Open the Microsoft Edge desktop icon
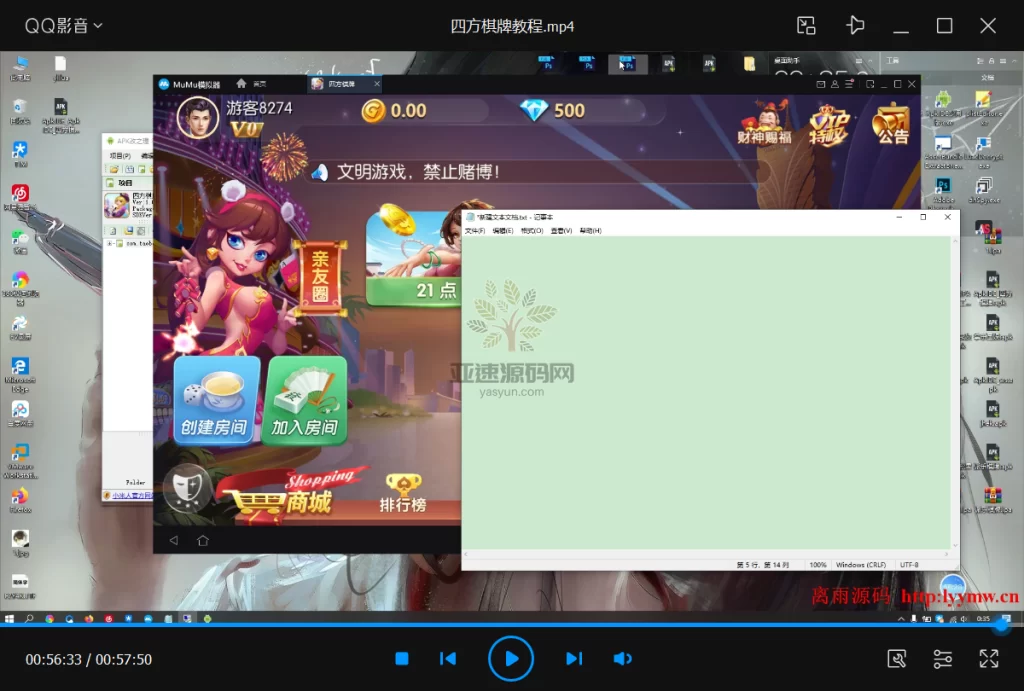The image size is (1024, 691). [x=20, y=374]
